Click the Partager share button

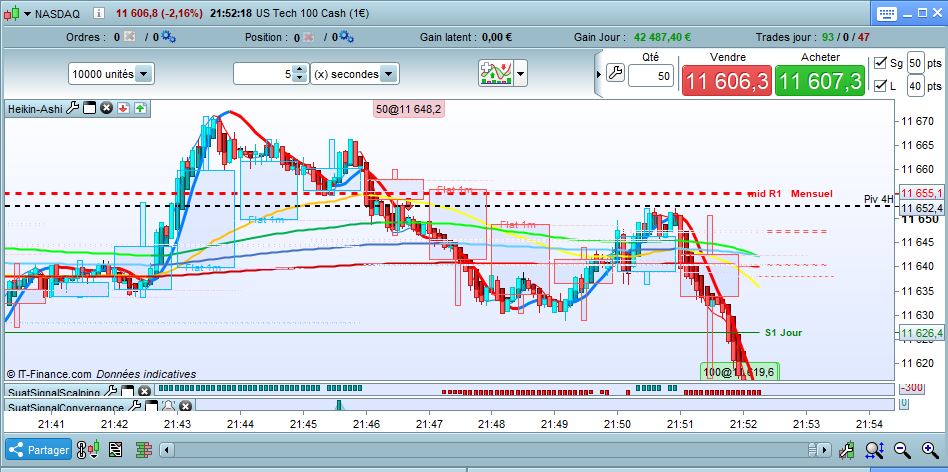coord(39,450)
